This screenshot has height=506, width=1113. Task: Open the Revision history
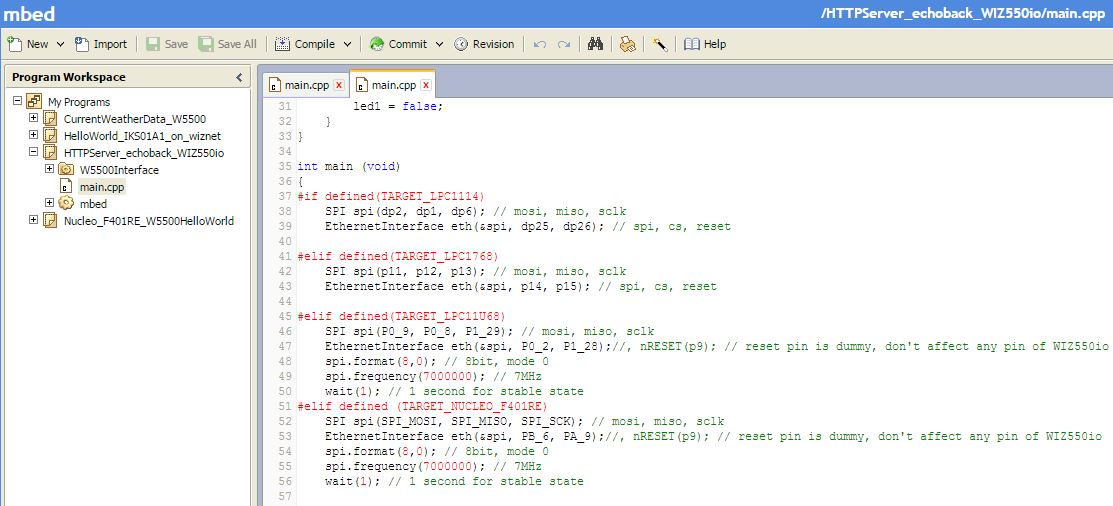(484, 44)
